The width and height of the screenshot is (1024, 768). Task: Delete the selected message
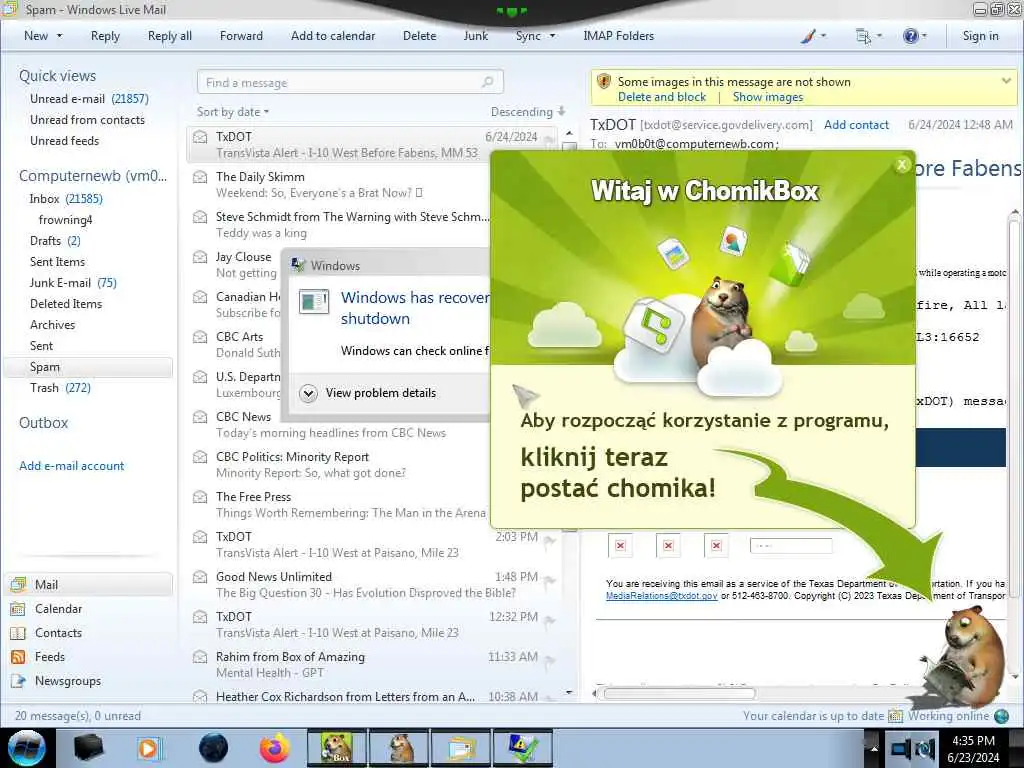[x=419, y=36]
